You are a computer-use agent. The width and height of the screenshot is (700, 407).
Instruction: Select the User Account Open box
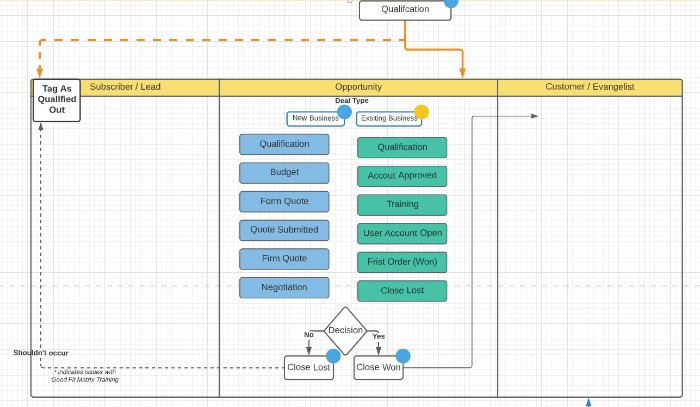[x=402, y=233]
